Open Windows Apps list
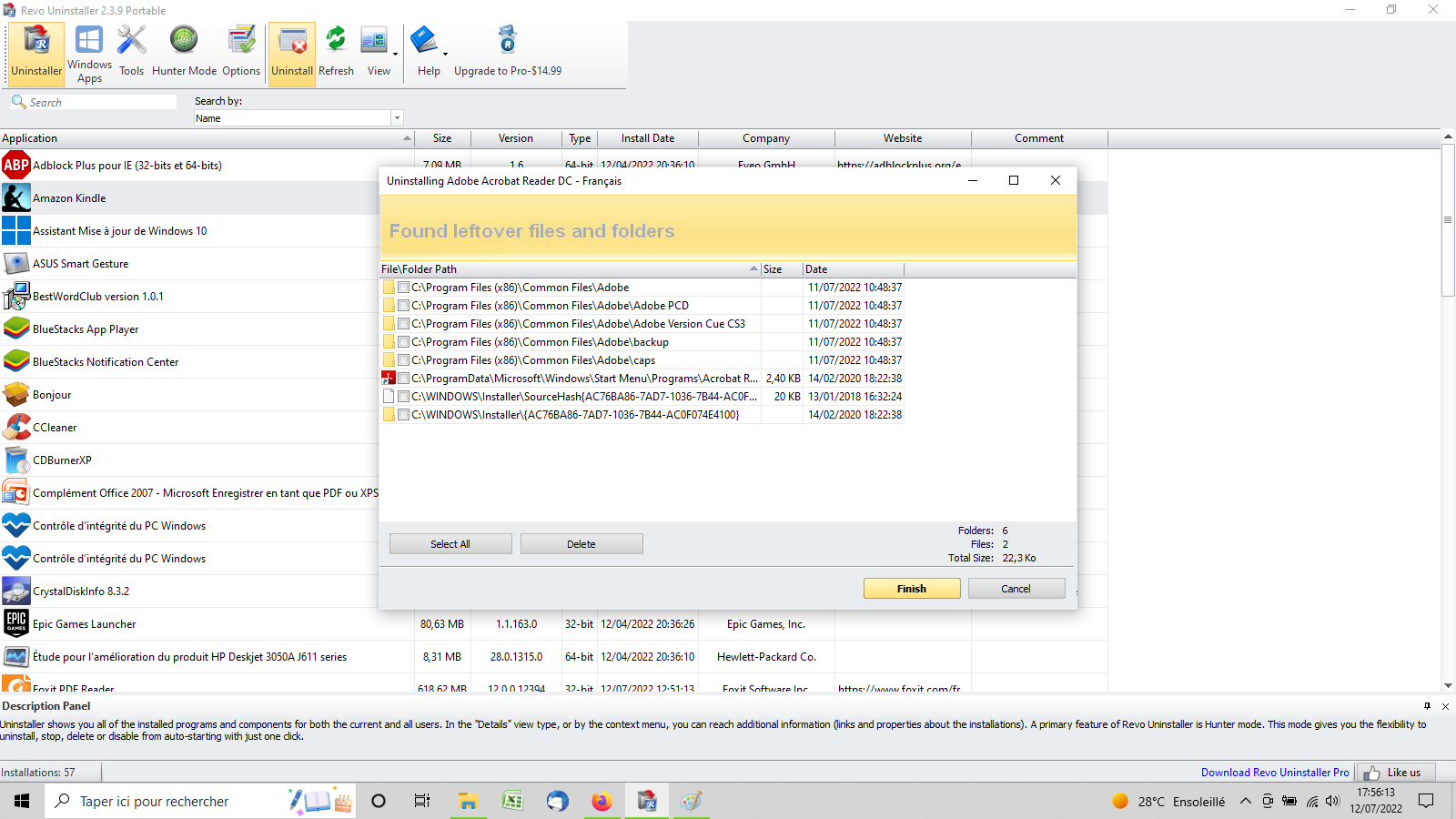Viewport: 1456px width, 819px height. pos(89,54)
